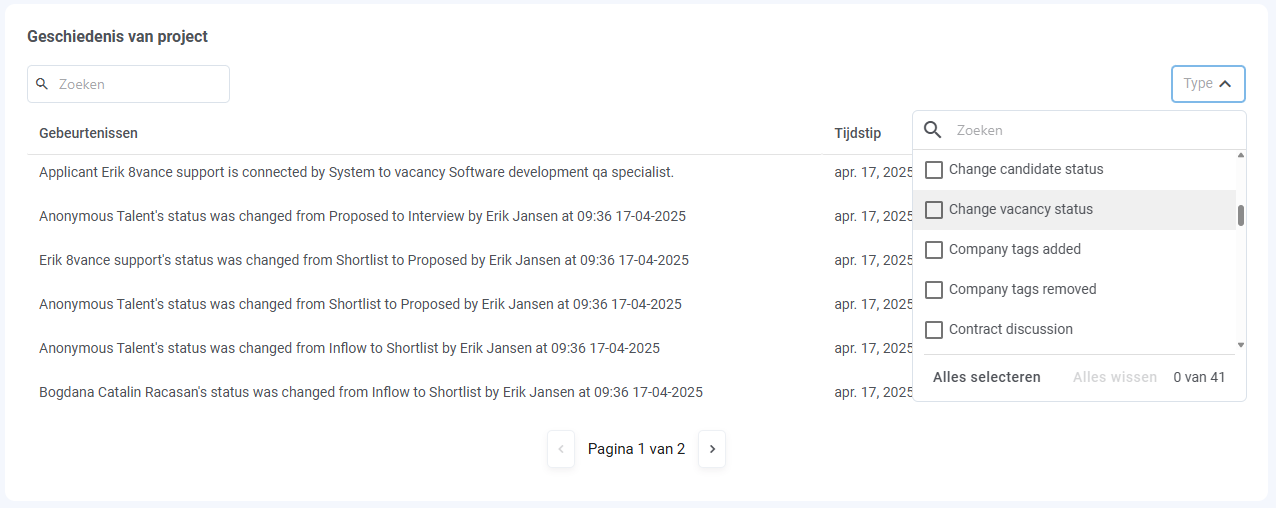The width and height of the screenshot is (1276, 508).
Task: Type in the filter dropdown Zoeken field
Action: pyautogui.click(x=1090, y=130)
